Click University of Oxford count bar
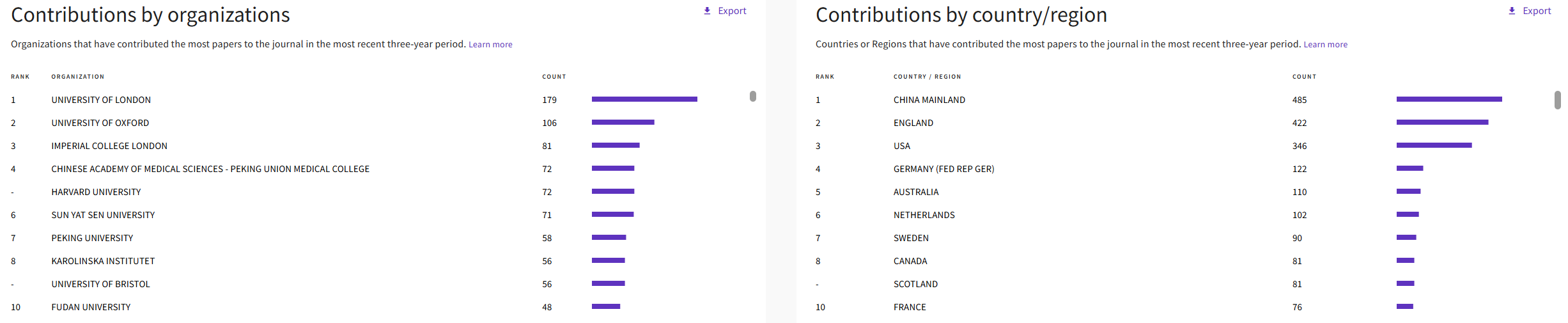 [x=623, y=122]
